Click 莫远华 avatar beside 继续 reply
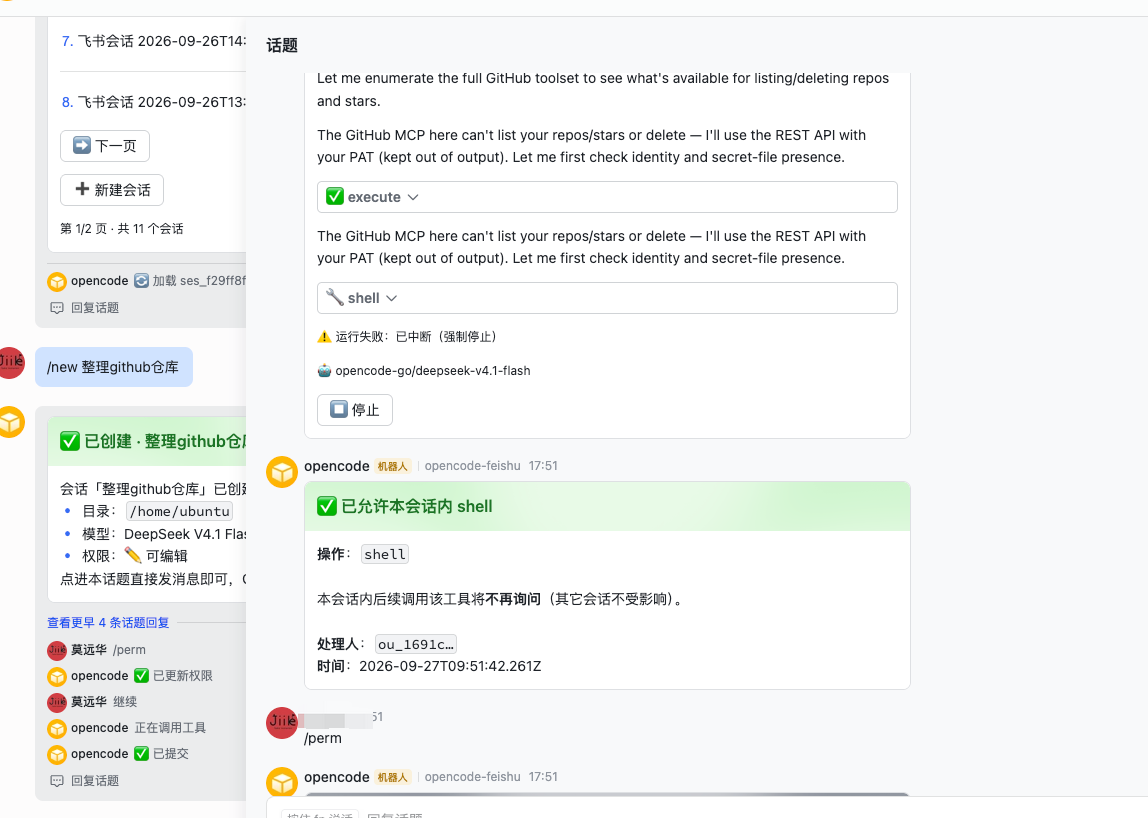Screen dimensions: 1148x818 pyautogui.click(x=57, y=702)
